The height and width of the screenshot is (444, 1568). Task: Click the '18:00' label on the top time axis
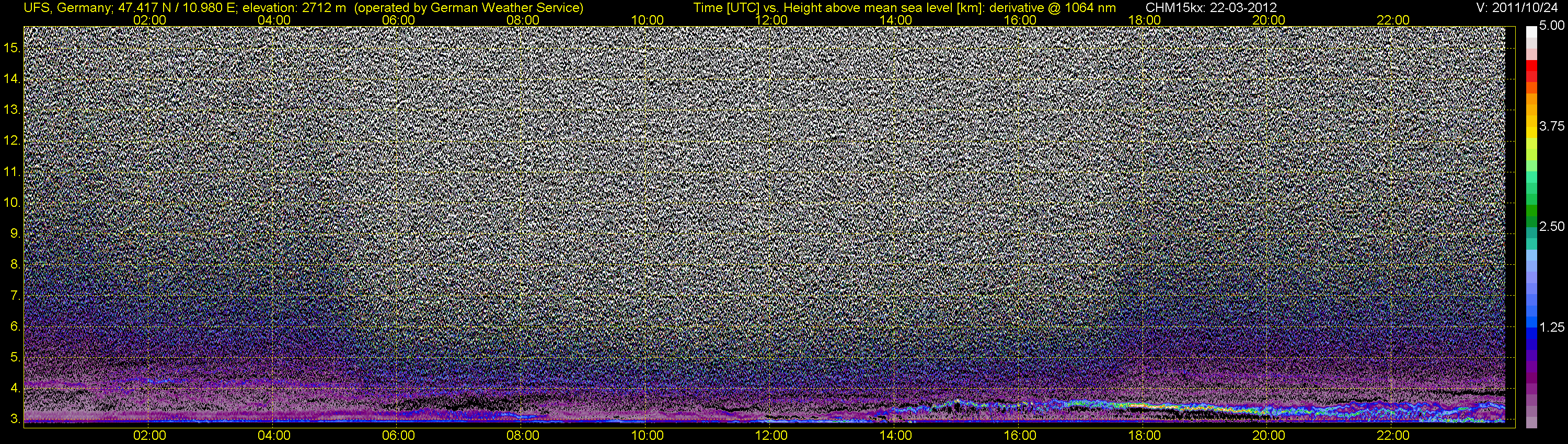tap(1144, 20)
